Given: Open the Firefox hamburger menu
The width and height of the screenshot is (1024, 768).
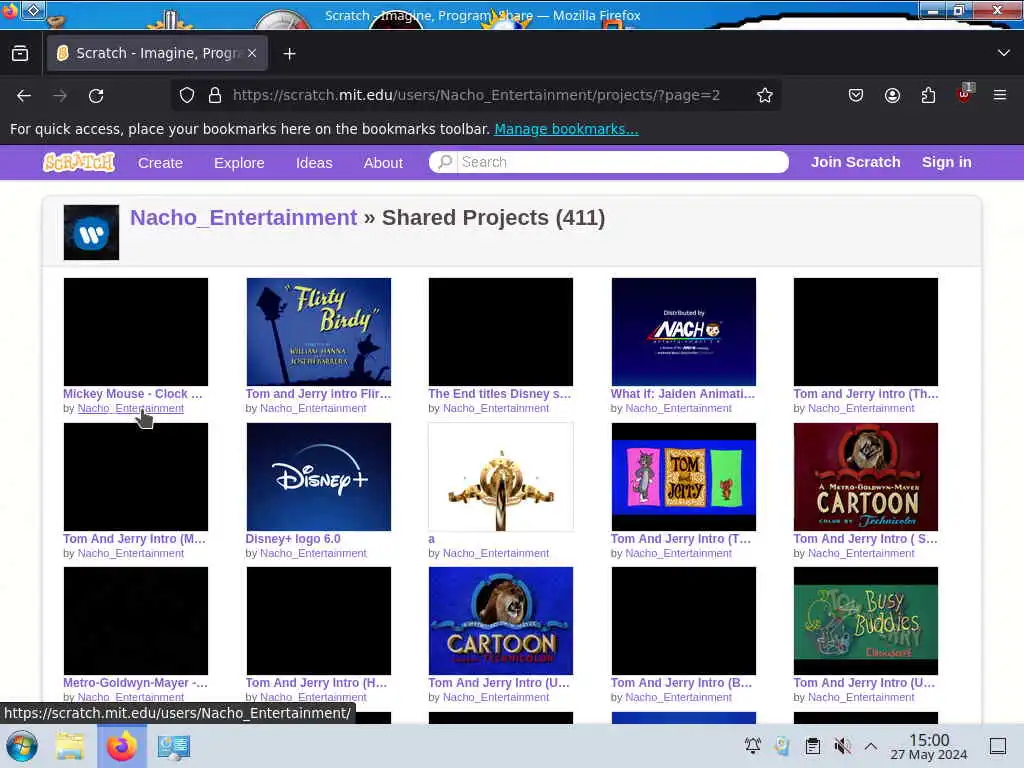Looking at the screenshot, I should tap(1000, 95).
